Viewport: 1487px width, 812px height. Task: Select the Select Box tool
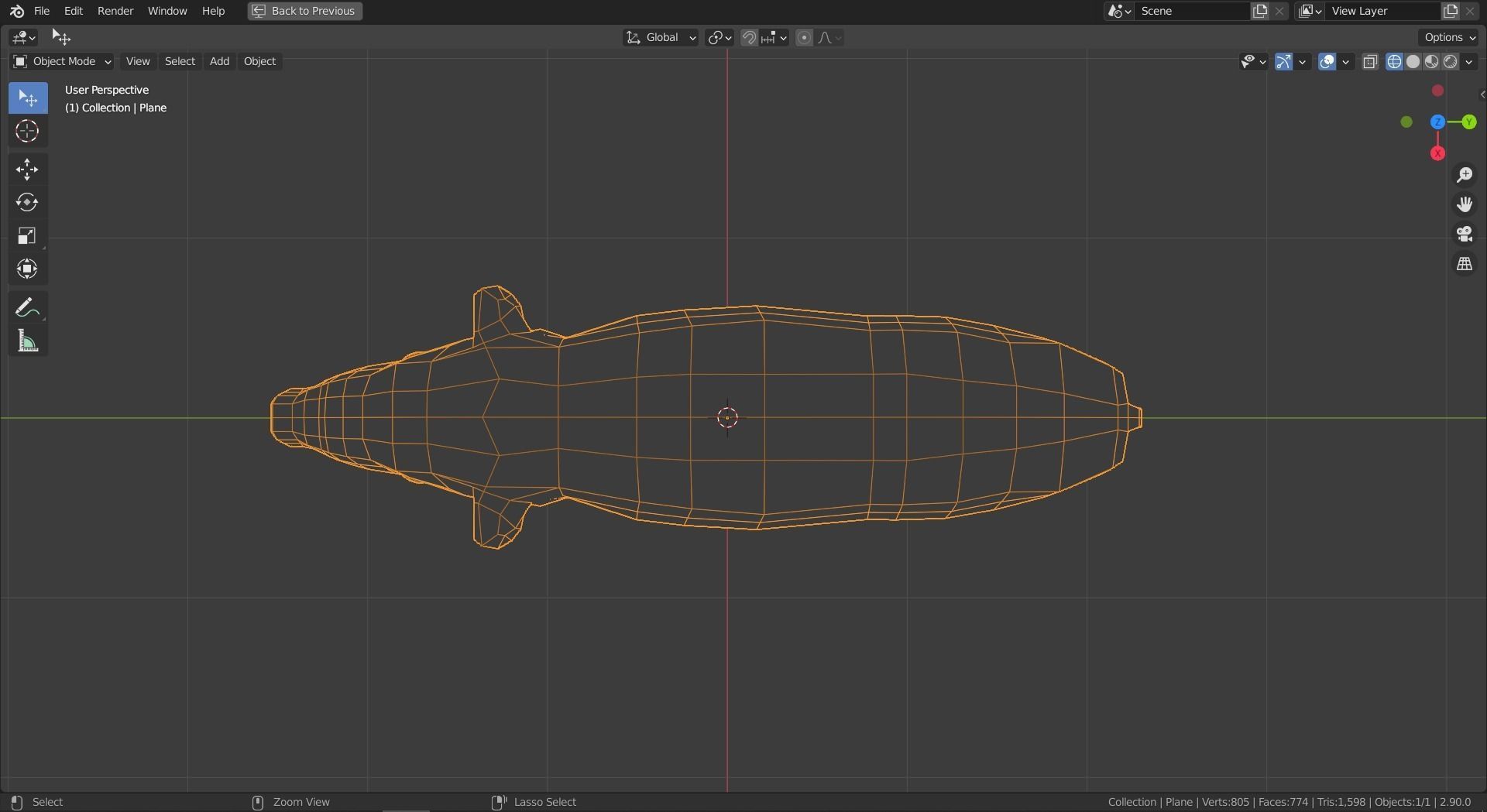pos(28,98)
